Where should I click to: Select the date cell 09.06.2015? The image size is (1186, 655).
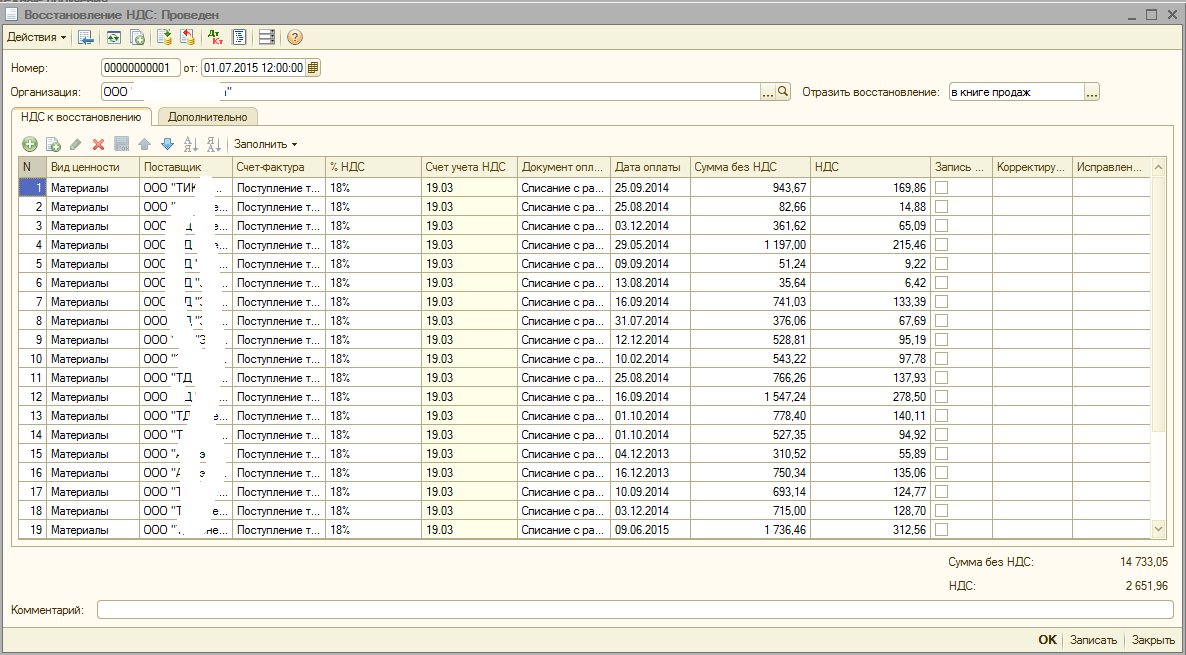650,529
